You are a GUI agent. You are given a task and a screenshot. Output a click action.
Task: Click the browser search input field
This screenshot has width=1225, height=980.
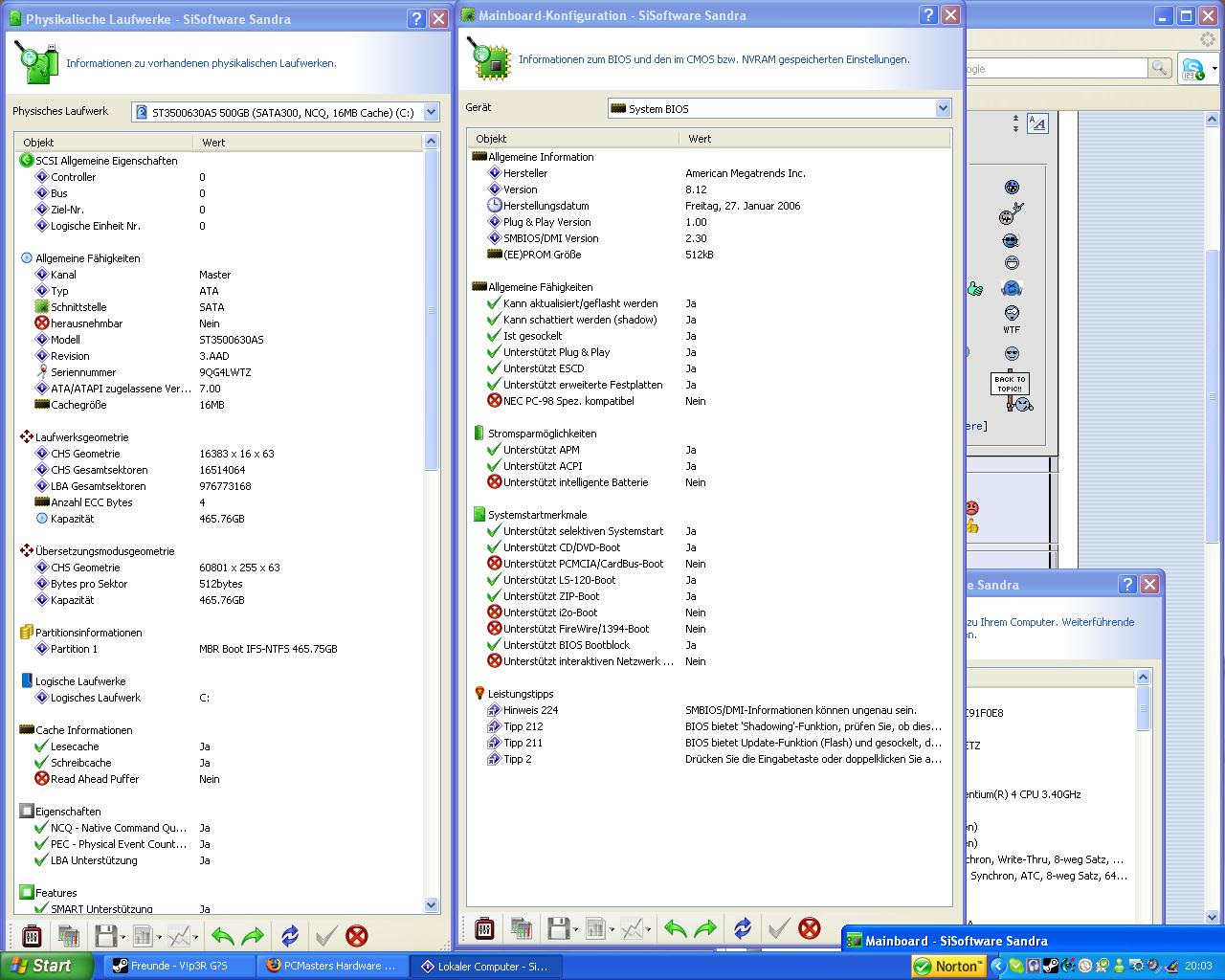pyautogui.click(x=1055, y=69)
